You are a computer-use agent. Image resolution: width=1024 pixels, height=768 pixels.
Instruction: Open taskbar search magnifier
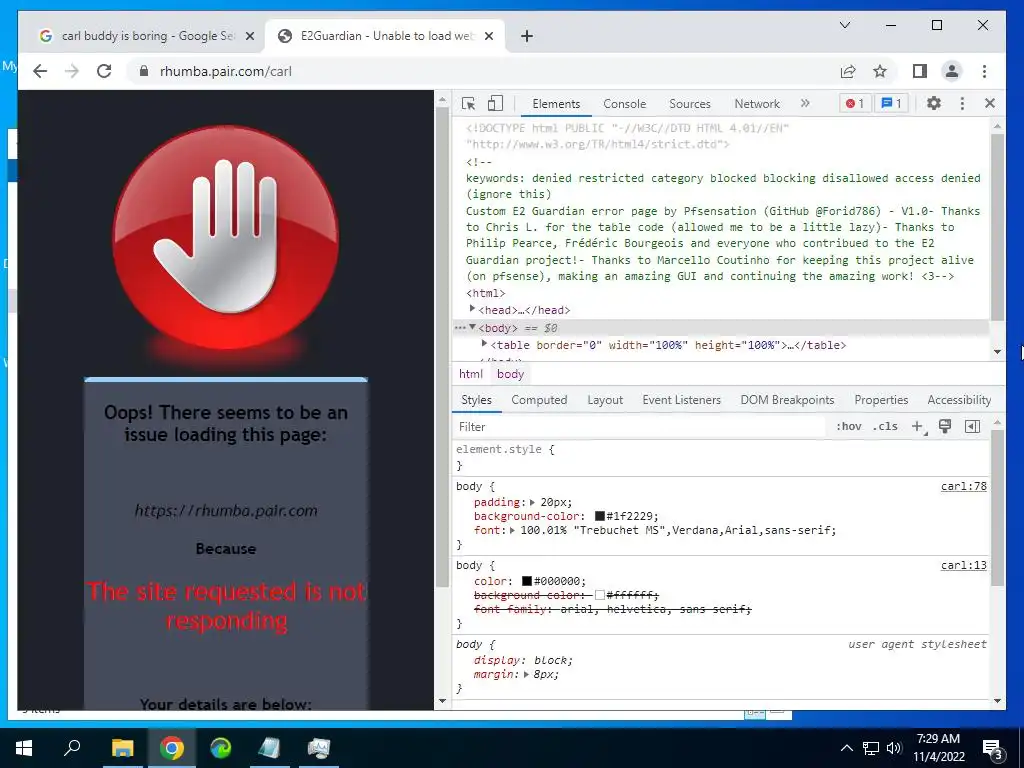[x=72, y=747]
